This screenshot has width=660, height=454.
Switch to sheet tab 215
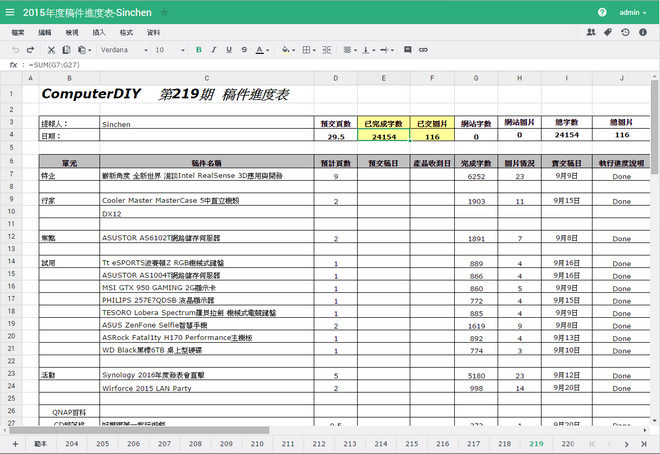pos(412,444)
